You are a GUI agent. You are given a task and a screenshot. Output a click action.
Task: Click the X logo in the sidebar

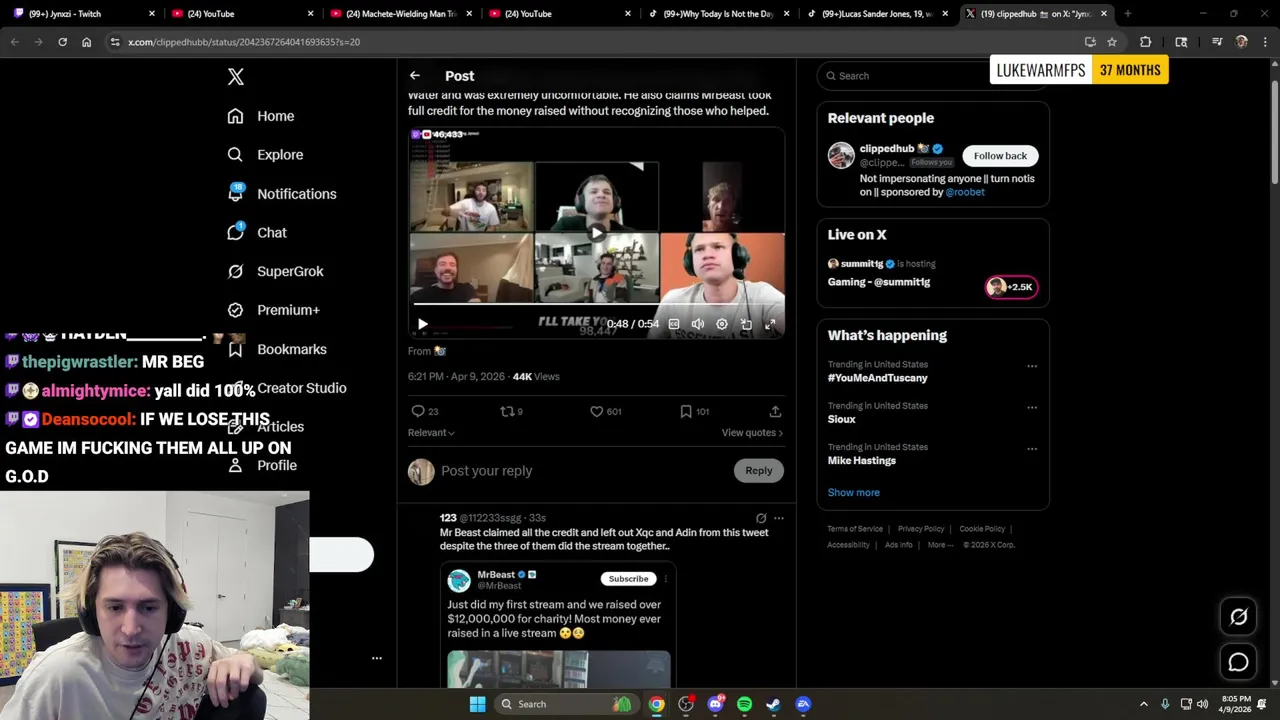(235, 77)
